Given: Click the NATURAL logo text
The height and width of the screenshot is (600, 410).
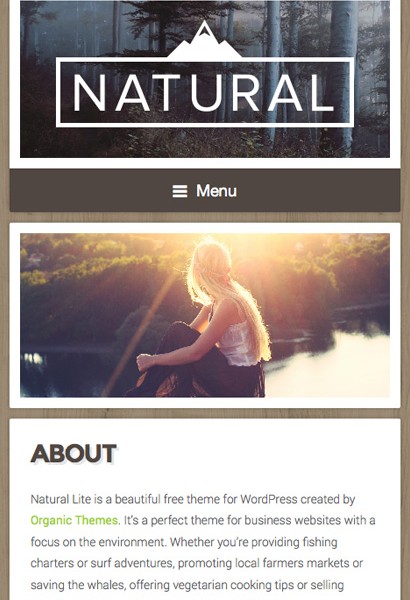Looking at the screenshot, I should pyautogui.click(x=203, y=92).
